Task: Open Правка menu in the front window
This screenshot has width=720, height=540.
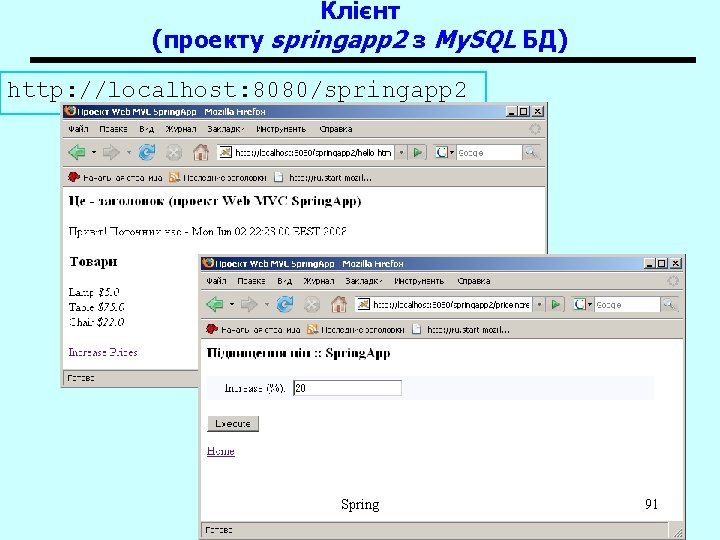Action: (x=251, y=281)
